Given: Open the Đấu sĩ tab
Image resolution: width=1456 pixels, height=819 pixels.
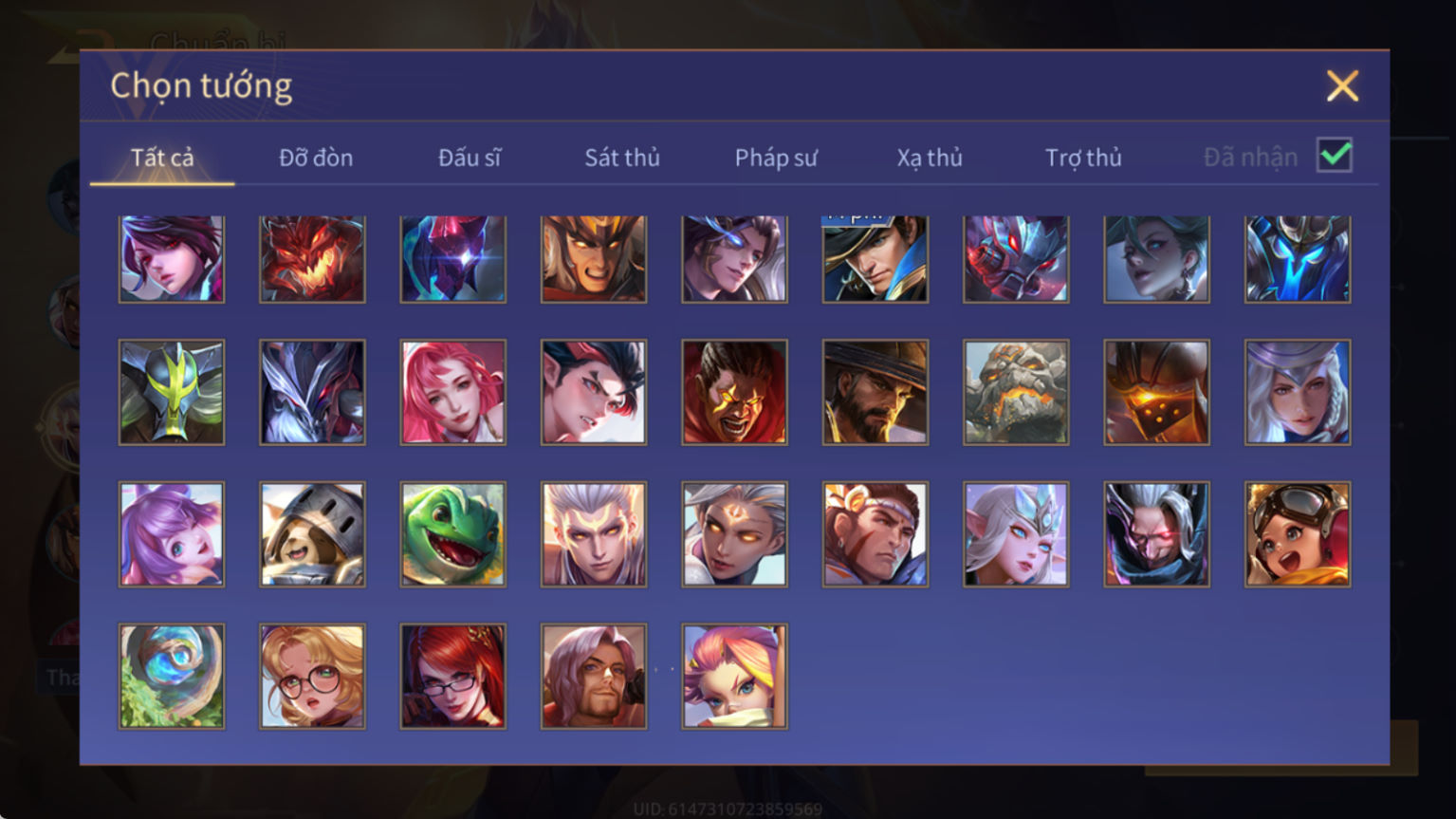Looking at the screenshot, I should 470,158.
